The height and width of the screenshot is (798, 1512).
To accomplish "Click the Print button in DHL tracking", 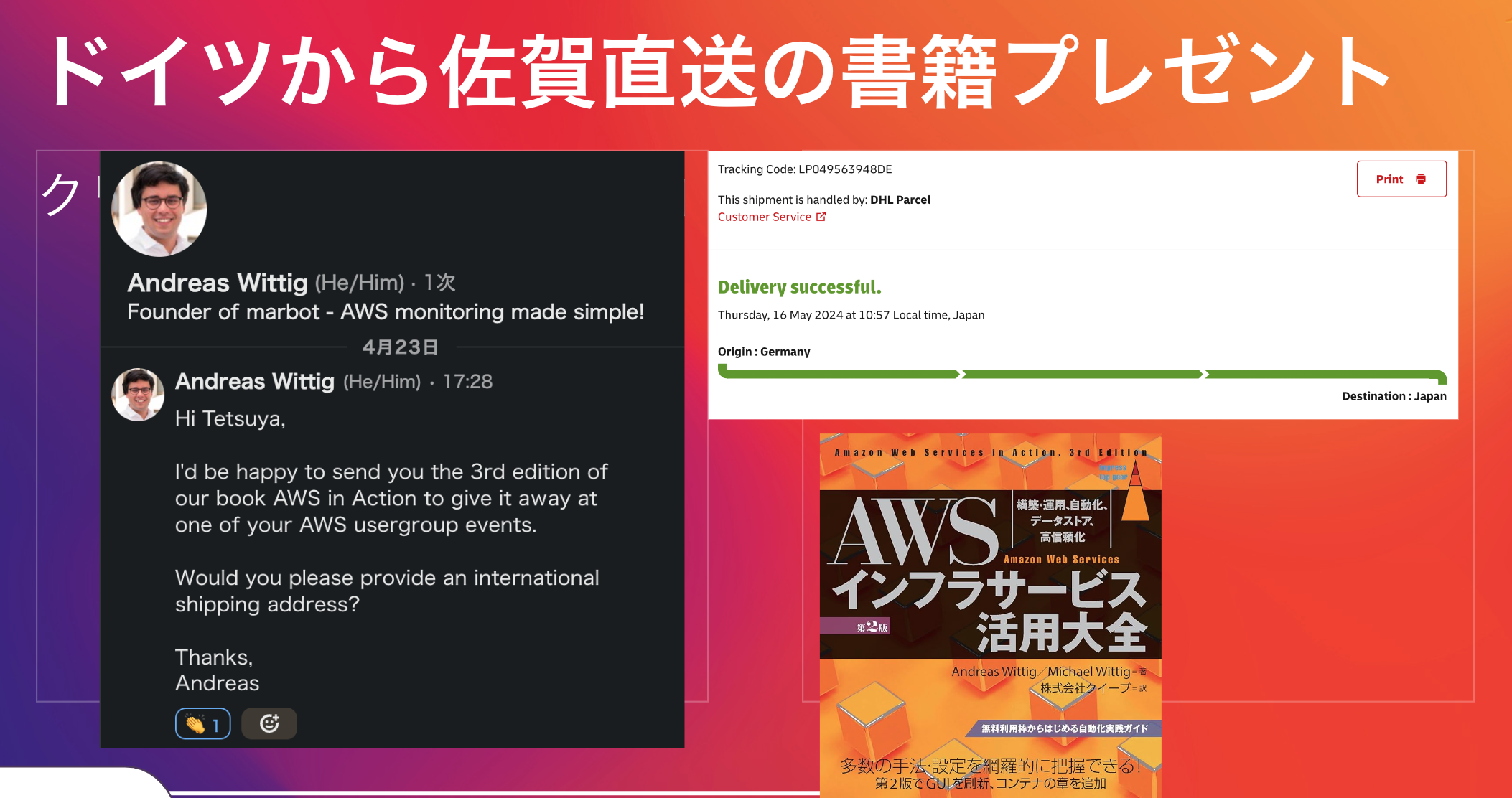I will [x=1401, y=179].
